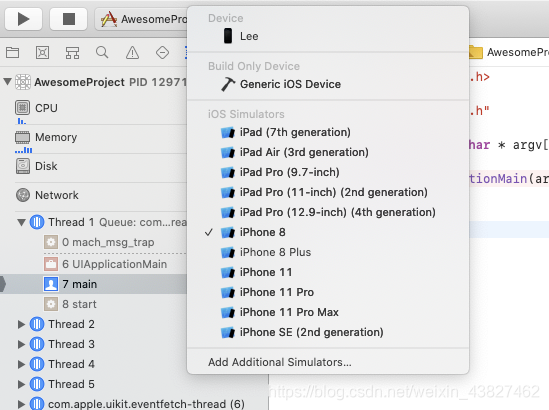The image size is (549, 410).
Task: Select the checked iPhone 8 simulator
Action: pyautogui.click(x=328, y=232)
